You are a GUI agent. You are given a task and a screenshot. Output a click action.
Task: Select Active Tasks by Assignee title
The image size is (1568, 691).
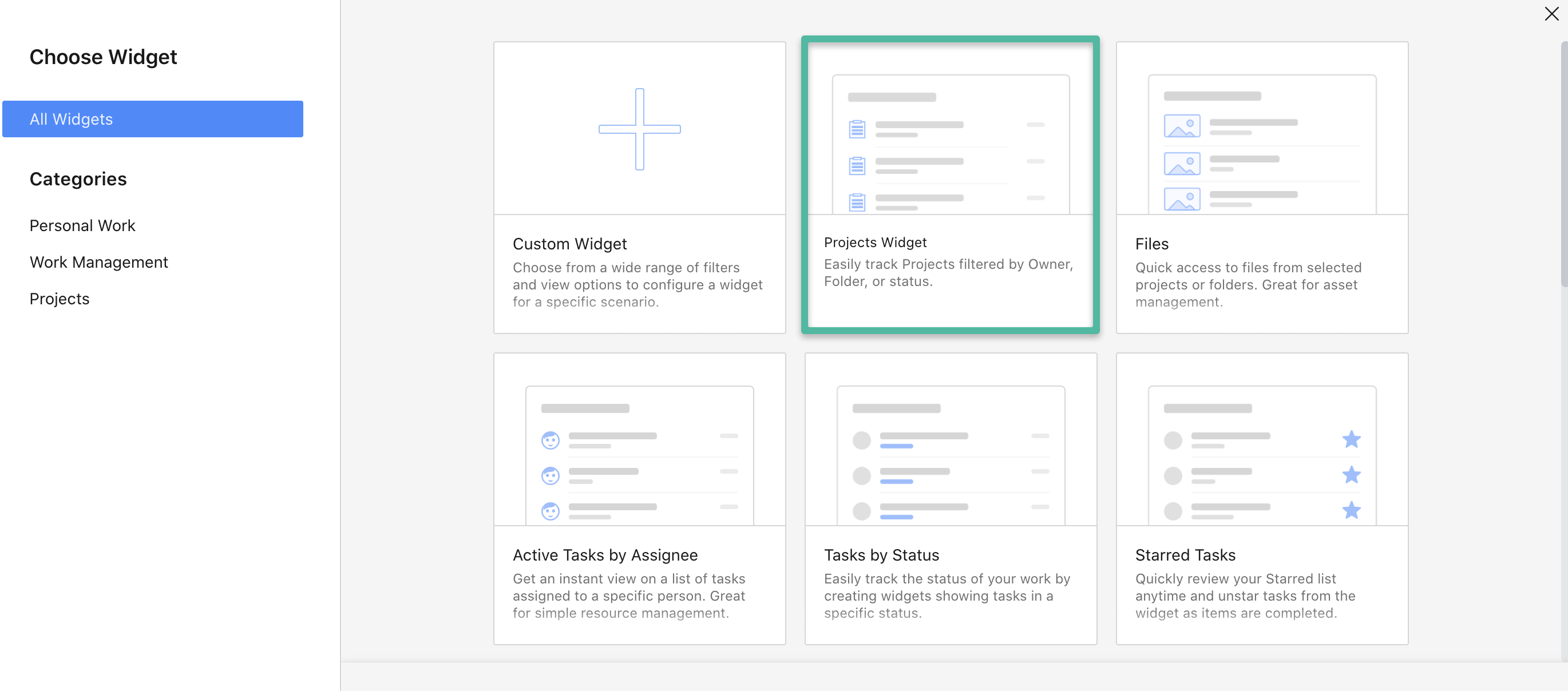pyautogui.click(x=604, y=555)
